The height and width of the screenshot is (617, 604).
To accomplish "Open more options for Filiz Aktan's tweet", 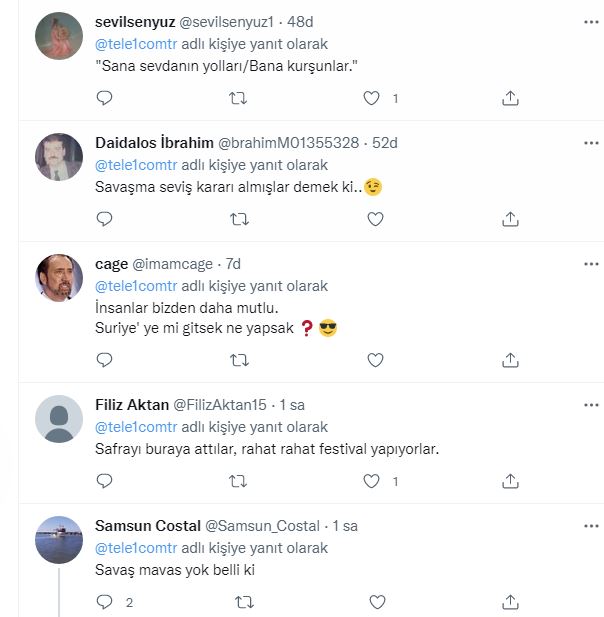I will 590,404.
